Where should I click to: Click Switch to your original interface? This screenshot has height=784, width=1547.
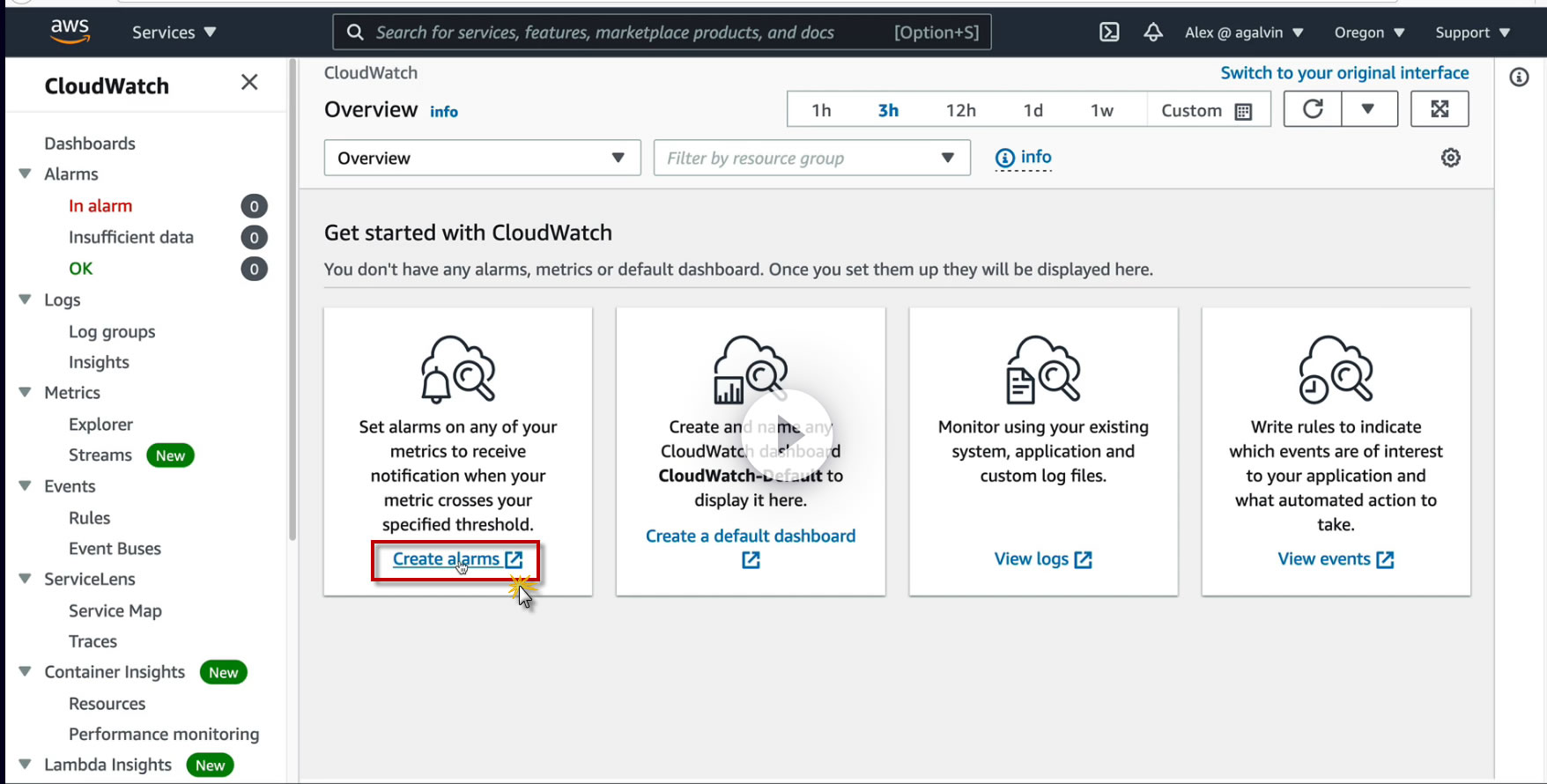[x=1344, y=73]
